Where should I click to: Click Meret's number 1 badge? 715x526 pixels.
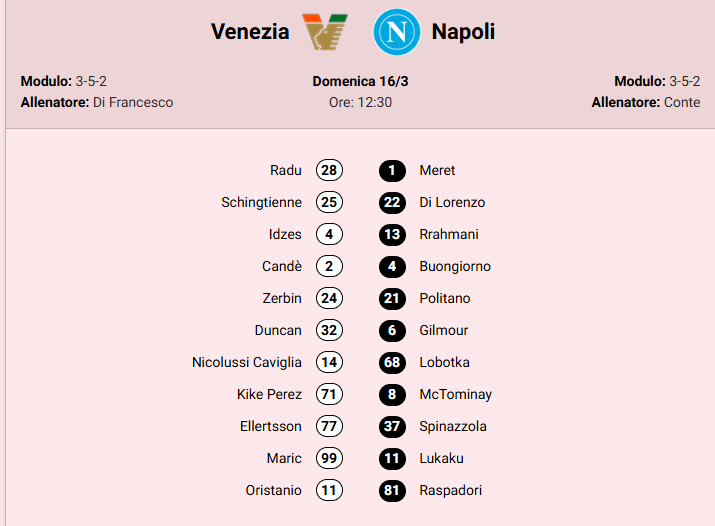tap(392, 170)
